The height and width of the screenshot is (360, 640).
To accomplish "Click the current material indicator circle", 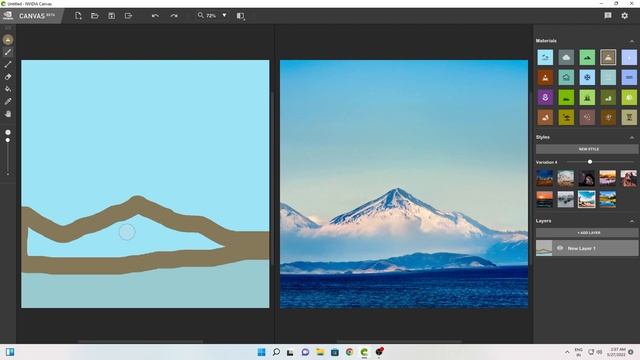I will pos(8,40).
